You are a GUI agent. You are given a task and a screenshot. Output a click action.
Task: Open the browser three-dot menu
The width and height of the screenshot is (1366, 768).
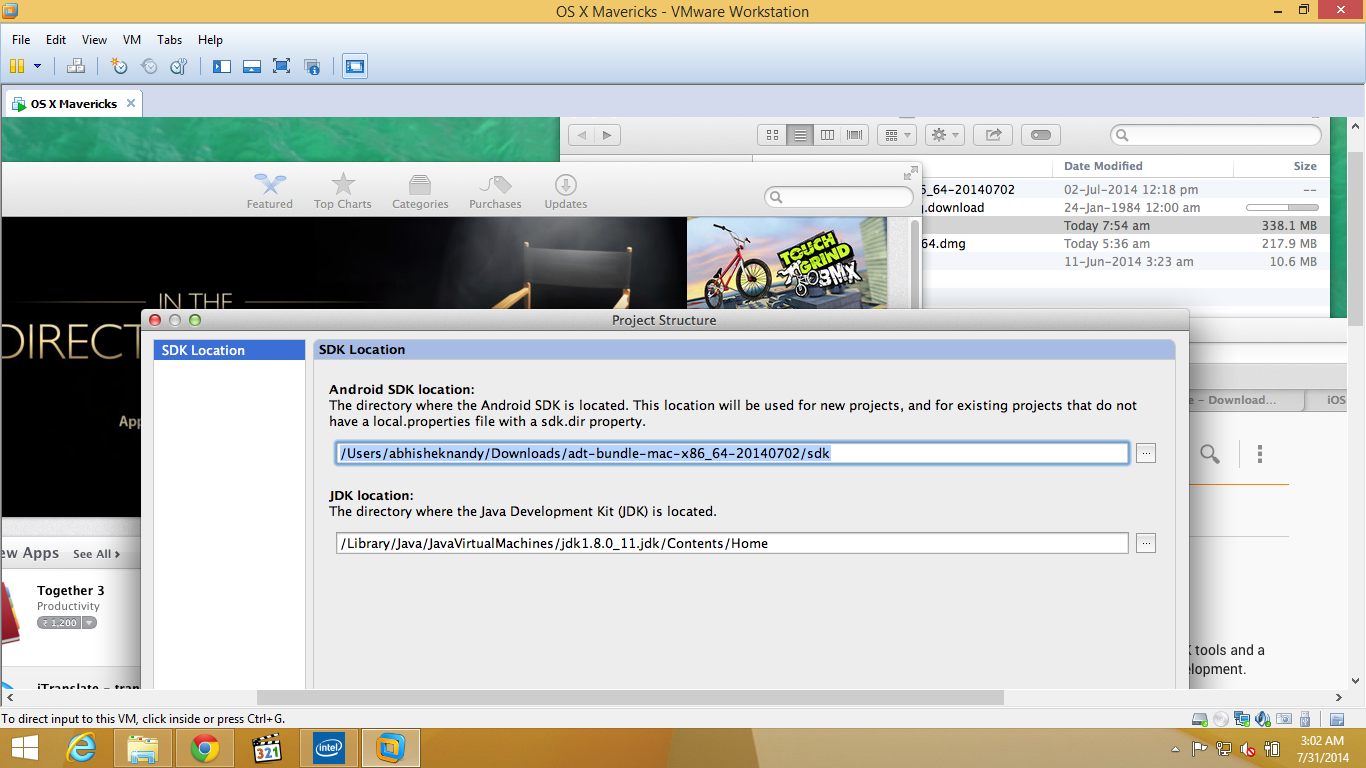[x=1260, y=454]
